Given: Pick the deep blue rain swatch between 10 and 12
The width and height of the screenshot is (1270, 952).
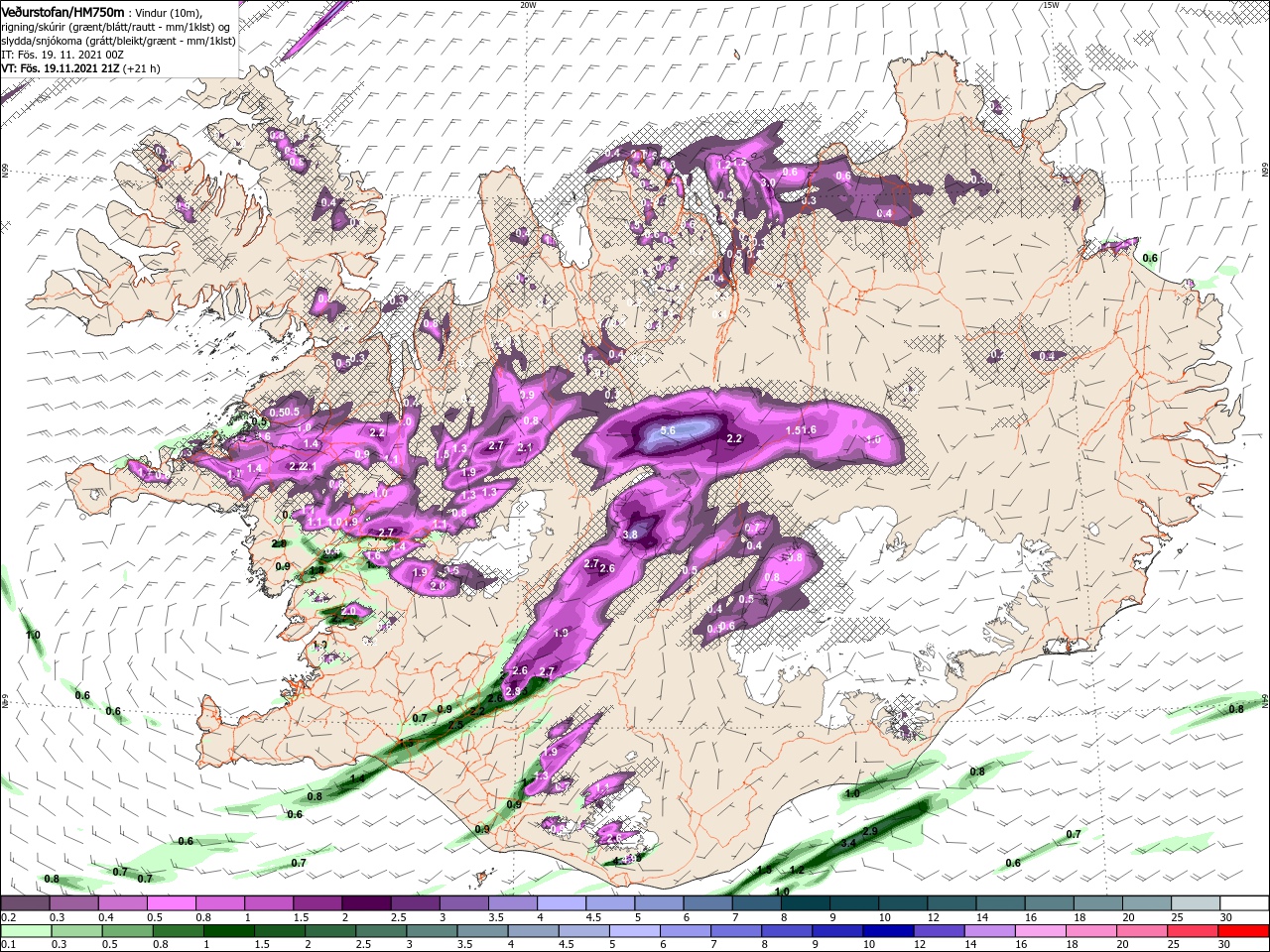Looking at the screenshot, I should point(888,932).
